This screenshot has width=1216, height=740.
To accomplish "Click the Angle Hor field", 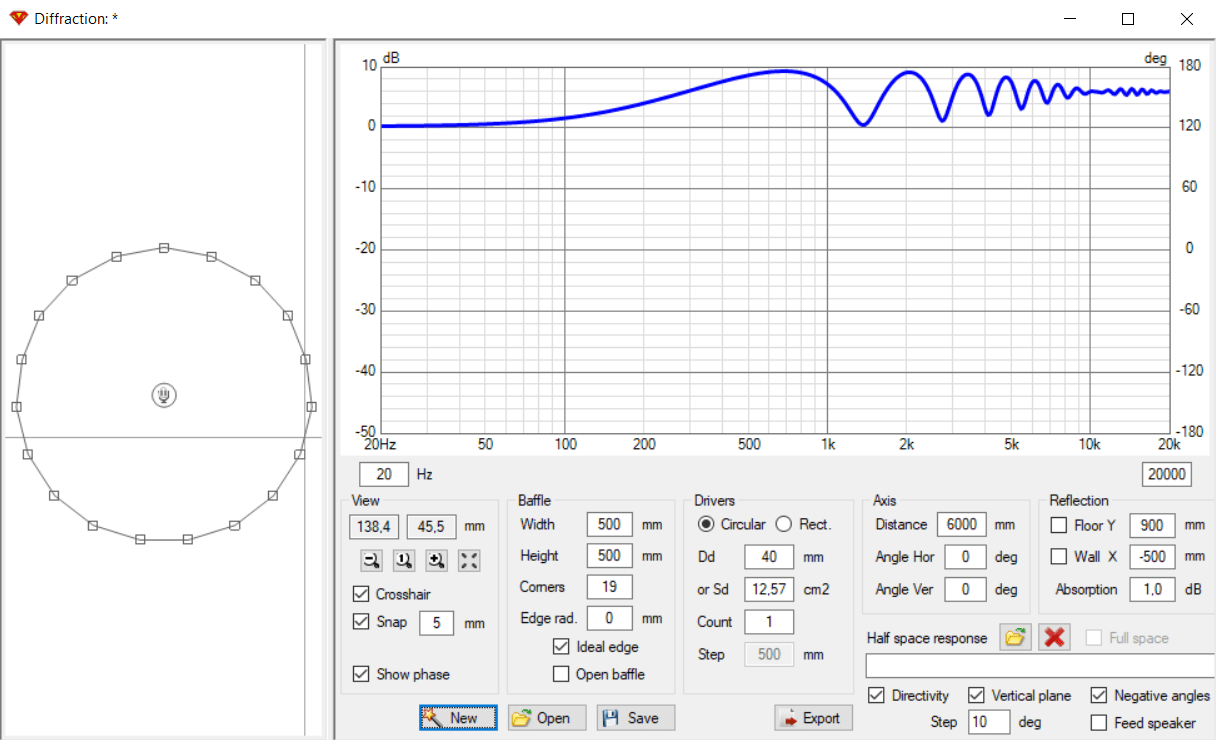I will pyautogui.click(x=966, y=557).
